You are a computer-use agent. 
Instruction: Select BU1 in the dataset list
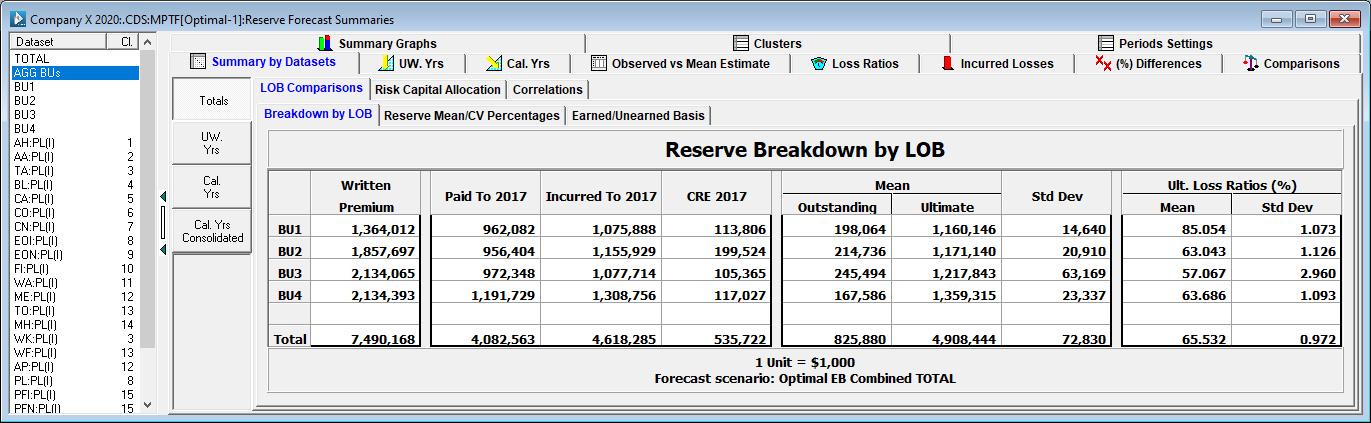tap(75, 87)
